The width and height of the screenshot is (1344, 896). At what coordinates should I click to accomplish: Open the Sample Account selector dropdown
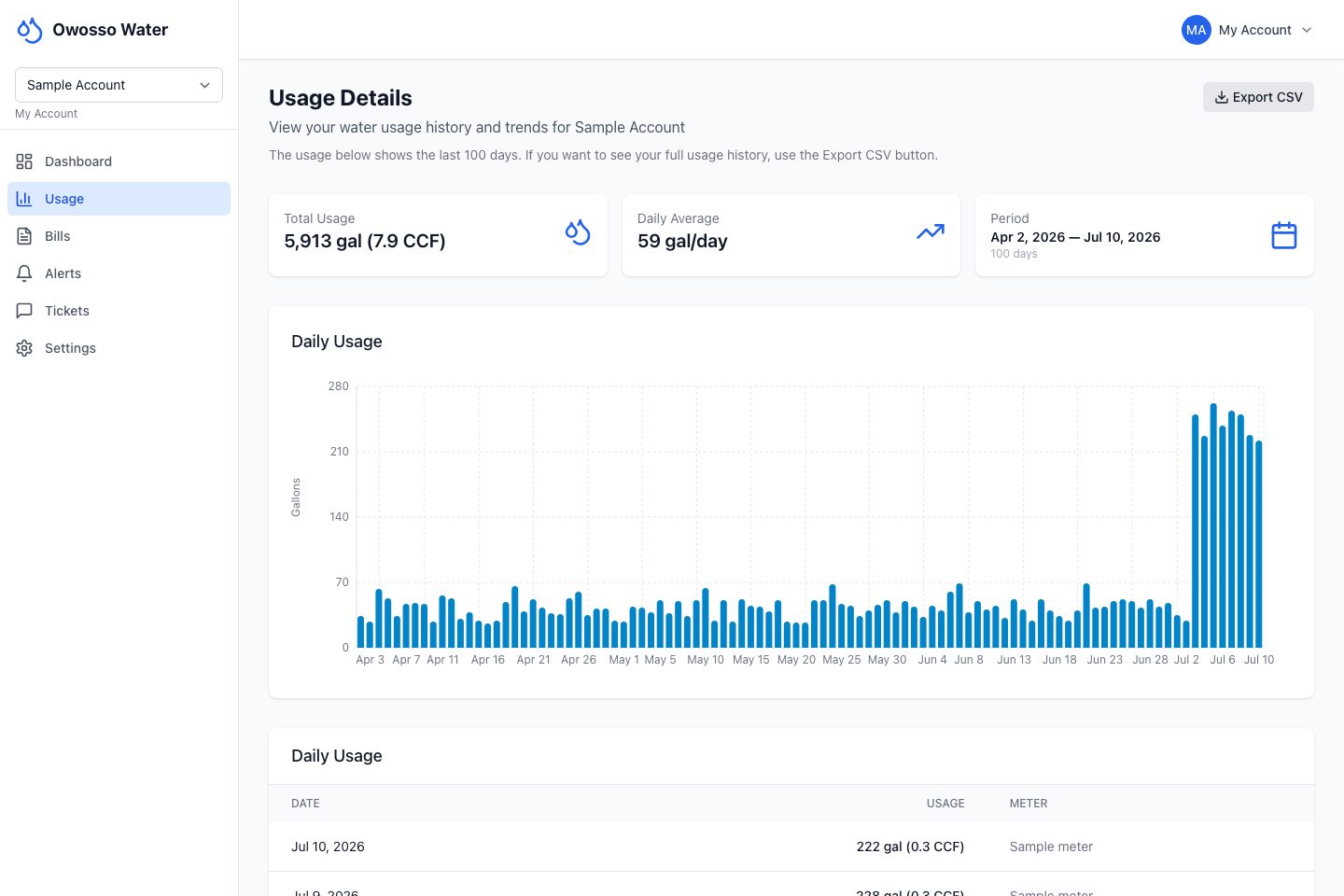(119, 85)
